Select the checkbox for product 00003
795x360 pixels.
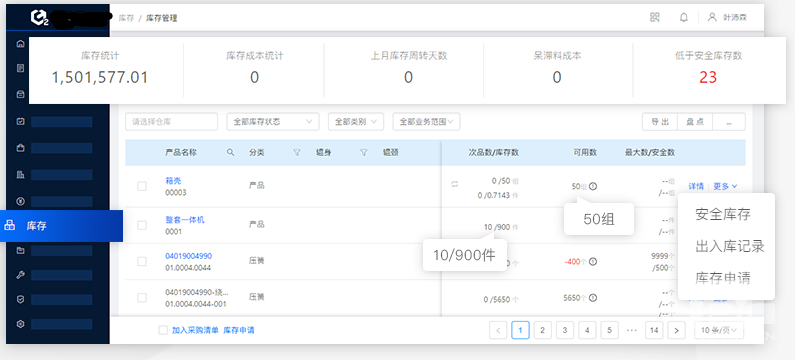[x=142, y=186]
